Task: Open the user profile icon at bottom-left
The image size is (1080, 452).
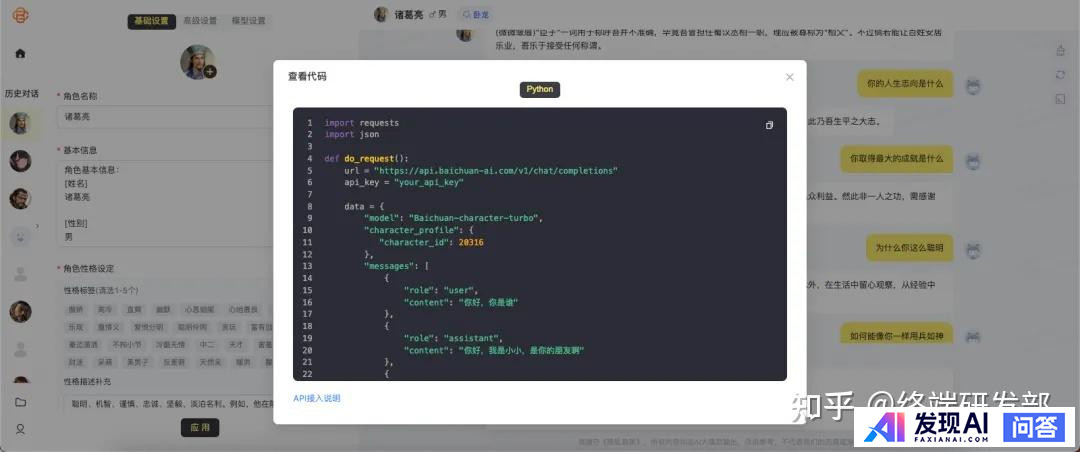Action: (x=20, y=429)
